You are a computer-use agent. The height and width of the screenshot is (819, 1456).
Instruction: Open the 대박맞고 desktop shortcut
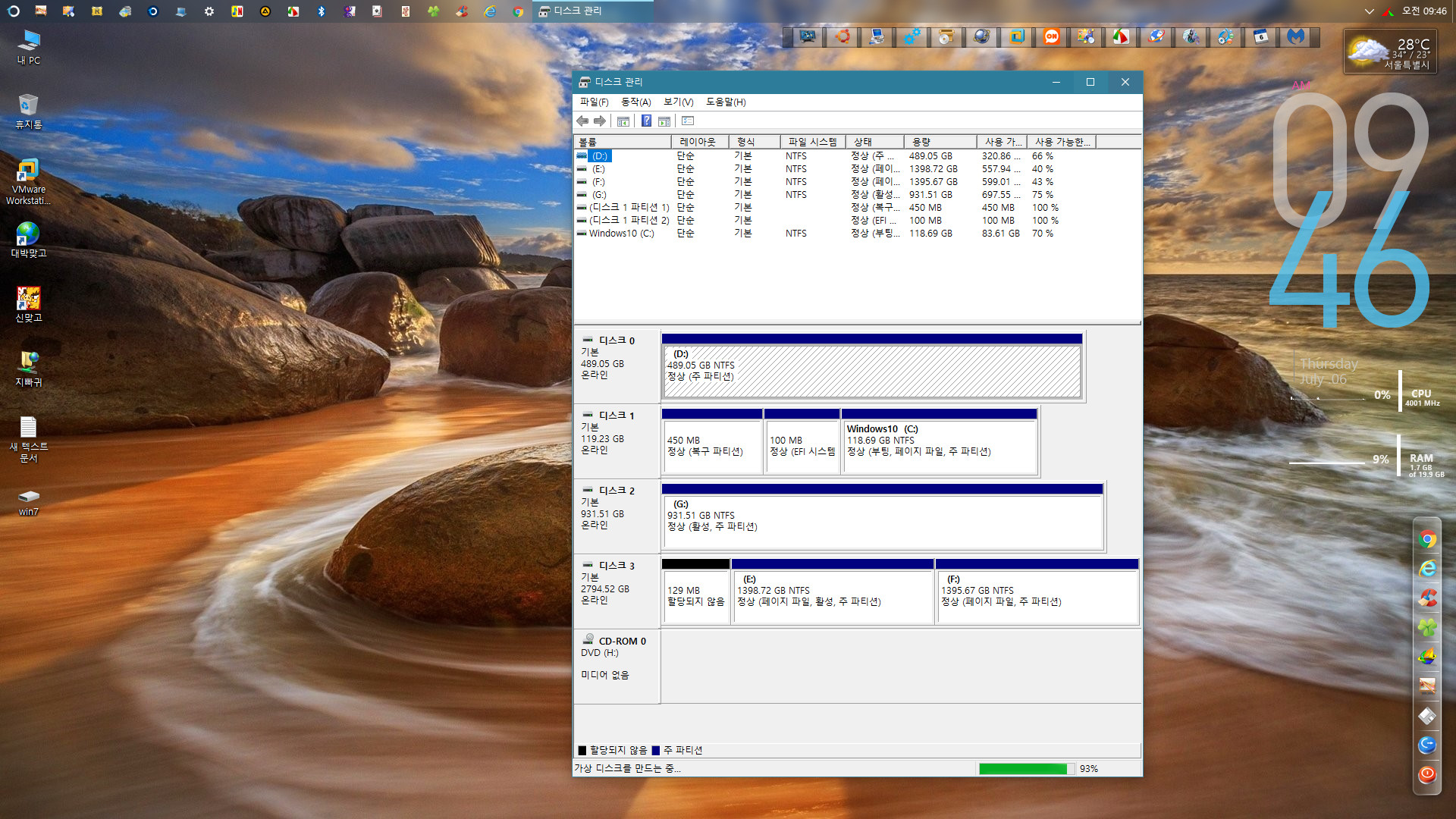click(x=29, y=240)
